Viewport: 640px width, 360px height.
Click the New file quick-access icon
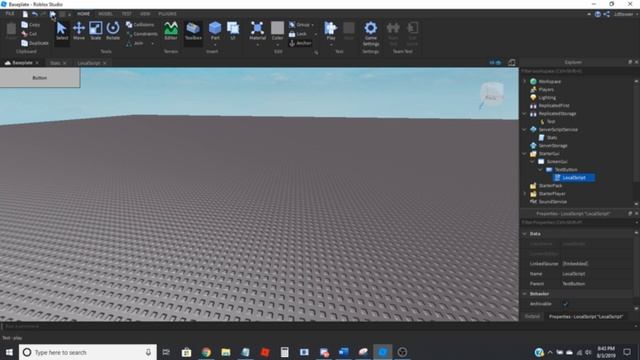pyautogui.click(x=25, y=14)
